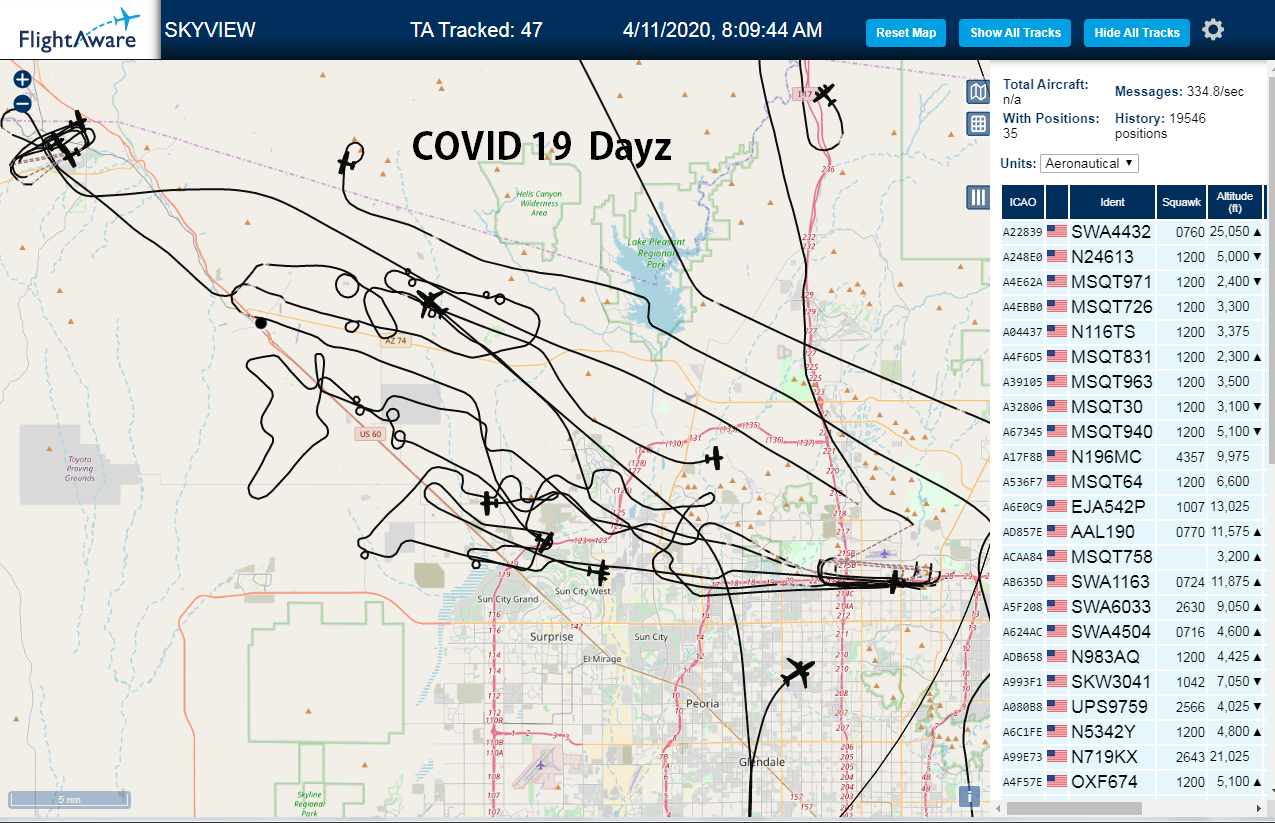This screenshot has width=1275, height=823.
Task: Select the MSQT940 ident
Action: [1111, 432]
